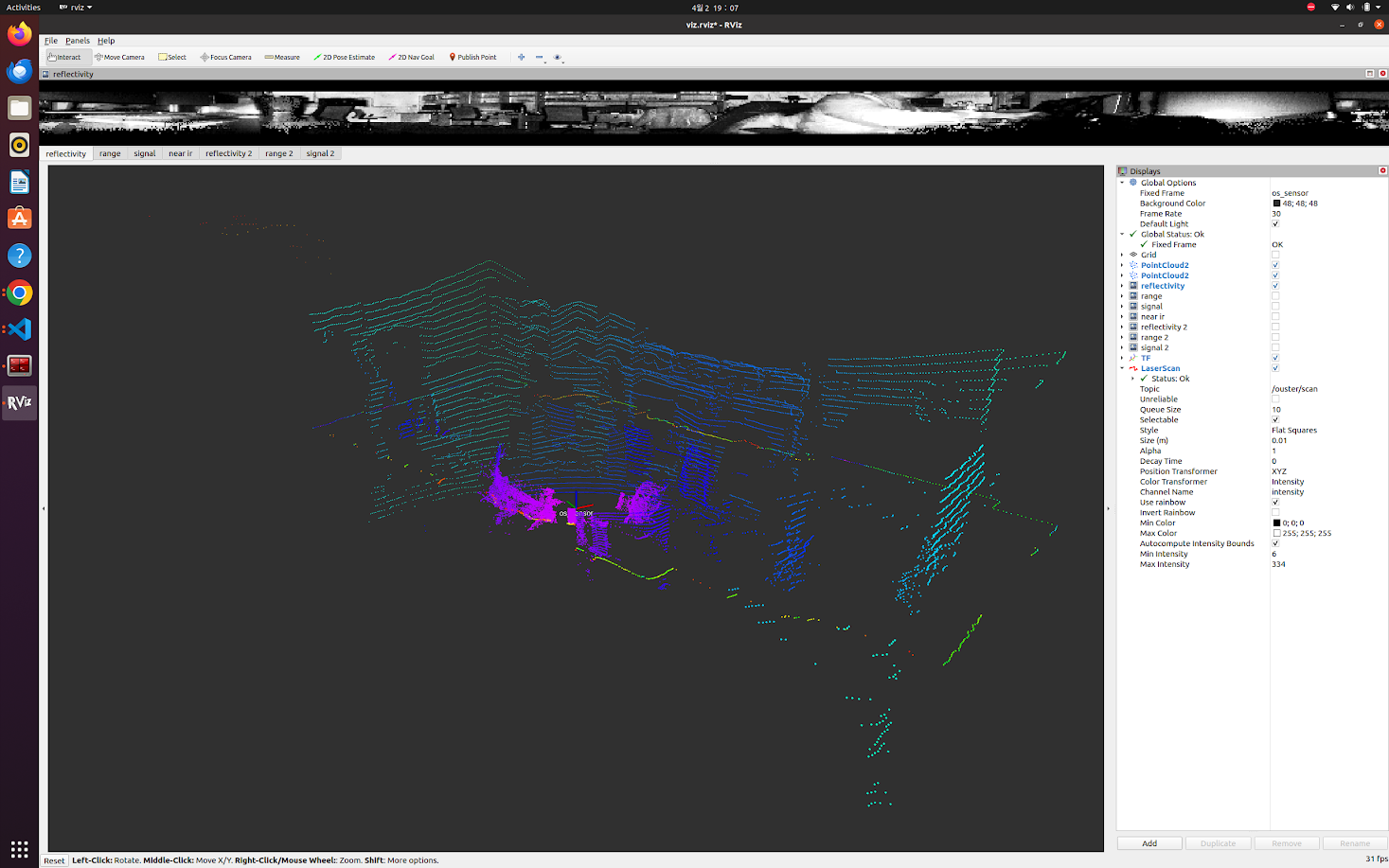The image size is (1389, 868).
Task: Switch to the reflectivity 2 tab
Action: (x=228, y=153)
